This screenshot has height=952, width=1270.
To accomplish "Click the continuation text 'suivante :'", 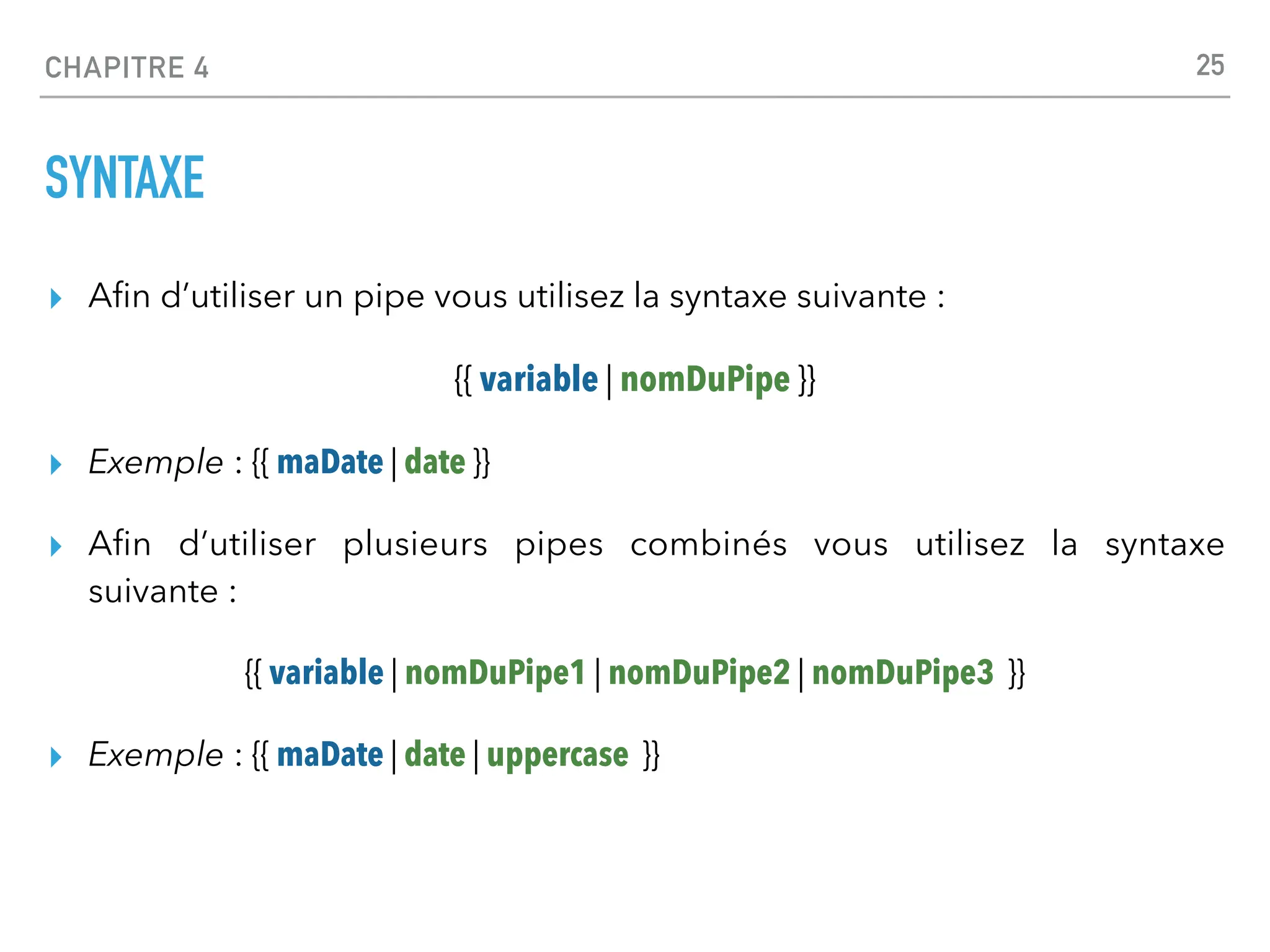I will 162,592.
